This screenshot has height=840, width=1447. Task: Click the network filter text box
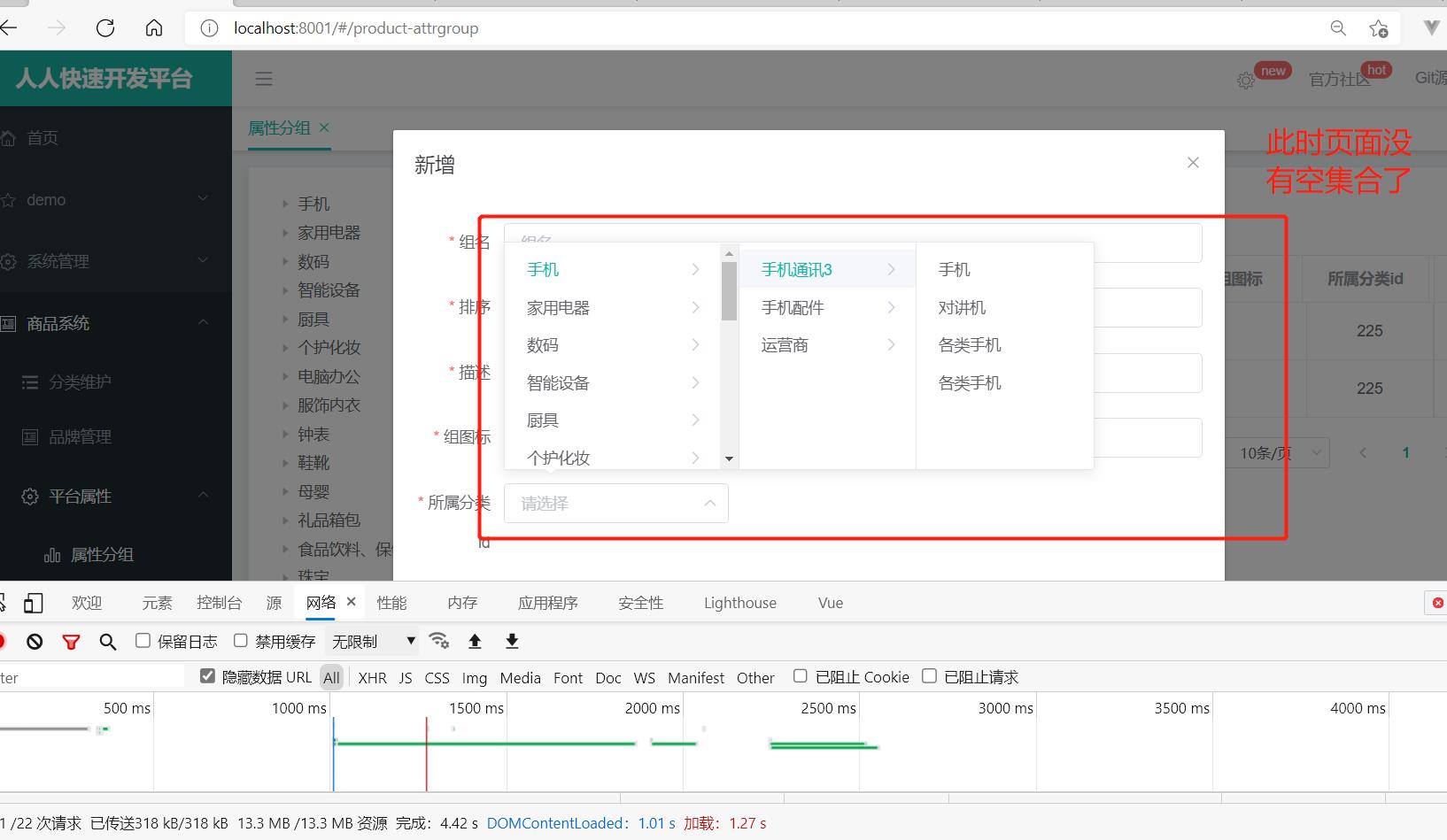92,677
